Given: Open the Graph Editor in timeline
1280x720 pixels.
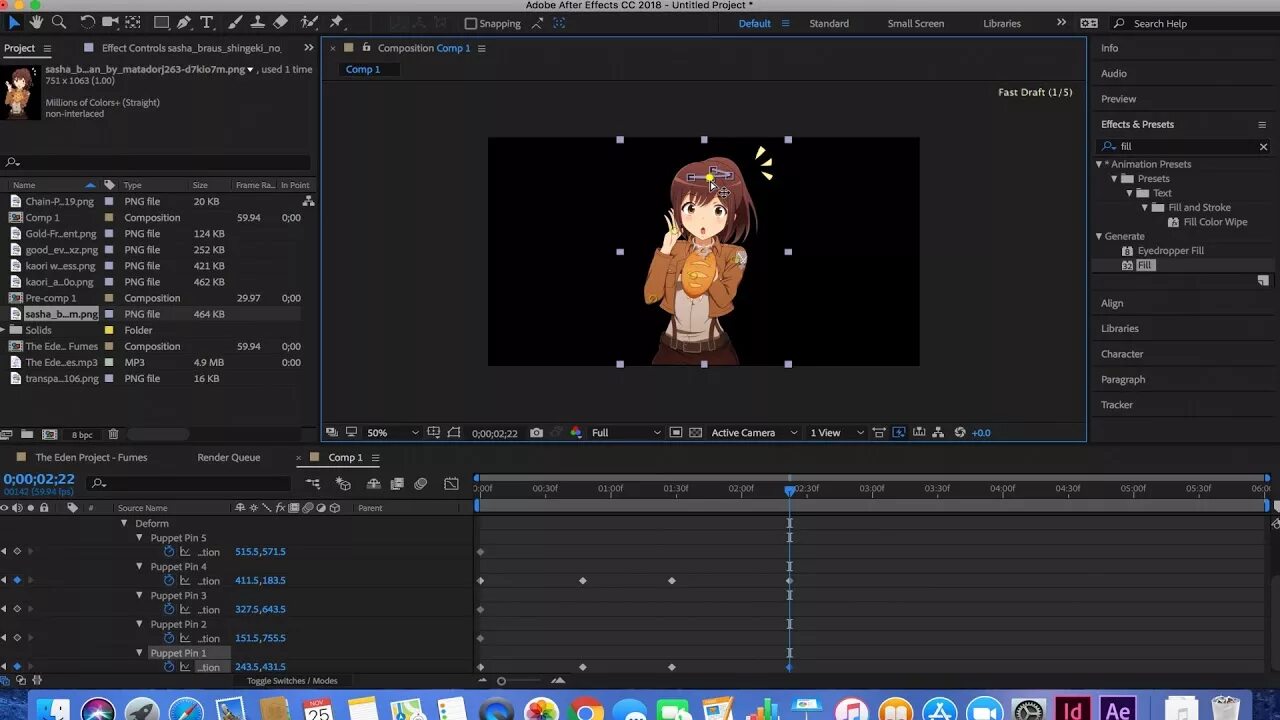Looking at the screenshot, I should [451, 484].
